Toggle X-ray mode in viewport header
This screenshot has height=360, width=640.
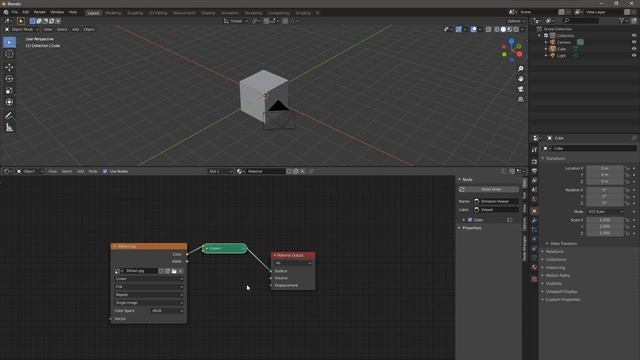click(489, 29)
